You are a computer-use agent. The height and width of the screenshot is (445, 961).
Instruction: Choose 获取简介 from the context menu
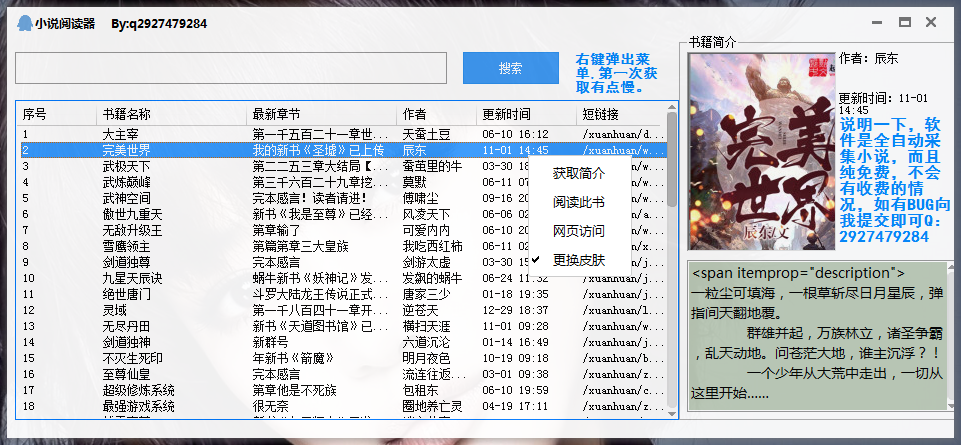(579, 173)
